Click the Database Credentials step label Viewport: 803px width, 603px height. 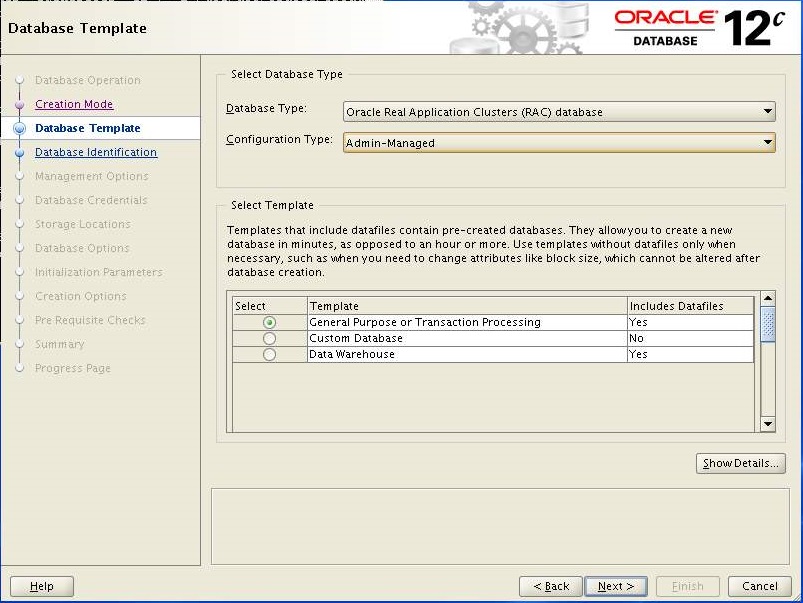click(x=91, y=200)
